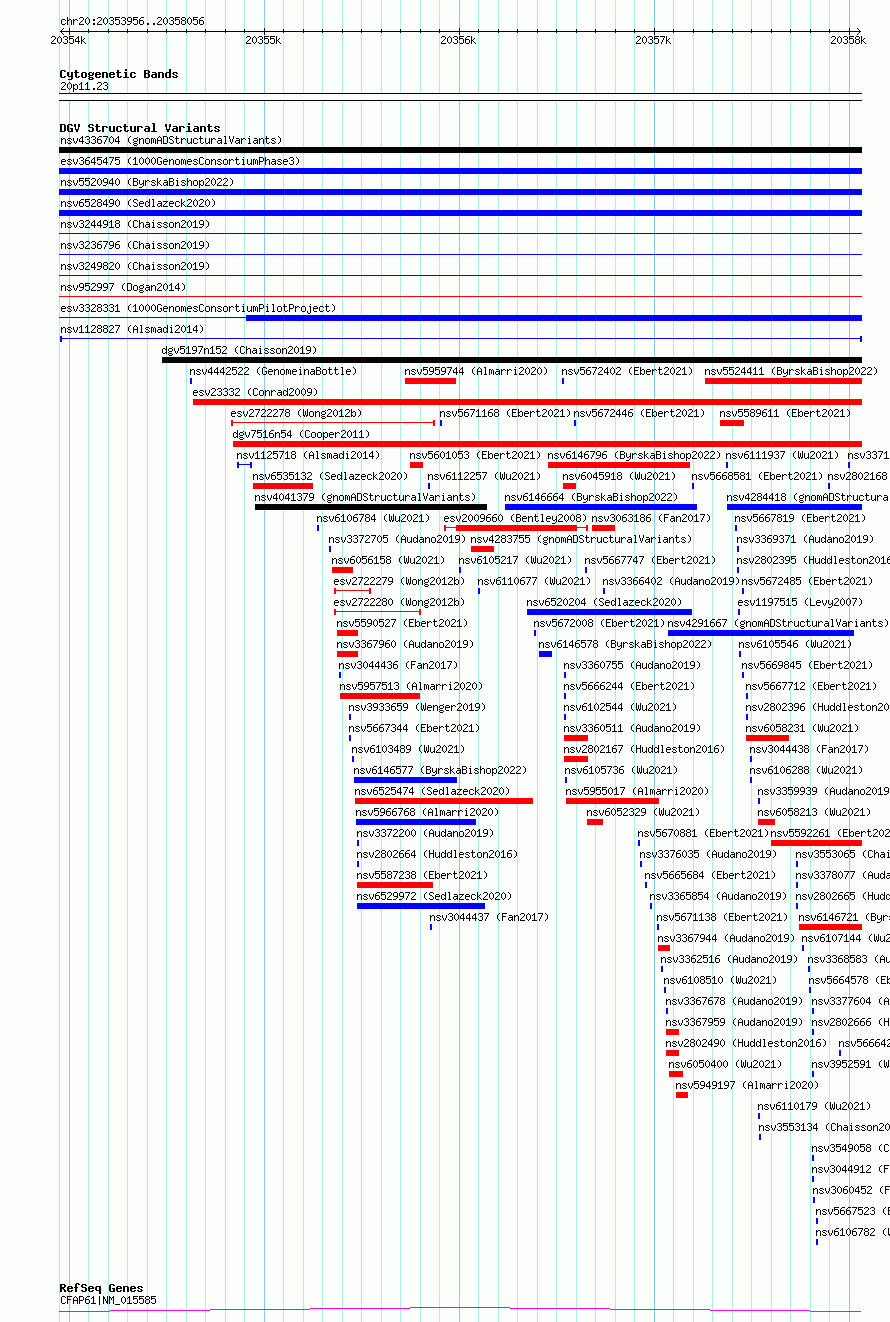The width and height of the screenshot is (890, 1322).
Task: Click blue bar under nsv6146577 ByrskaBishop2022
Action: (x=406, y=780)
